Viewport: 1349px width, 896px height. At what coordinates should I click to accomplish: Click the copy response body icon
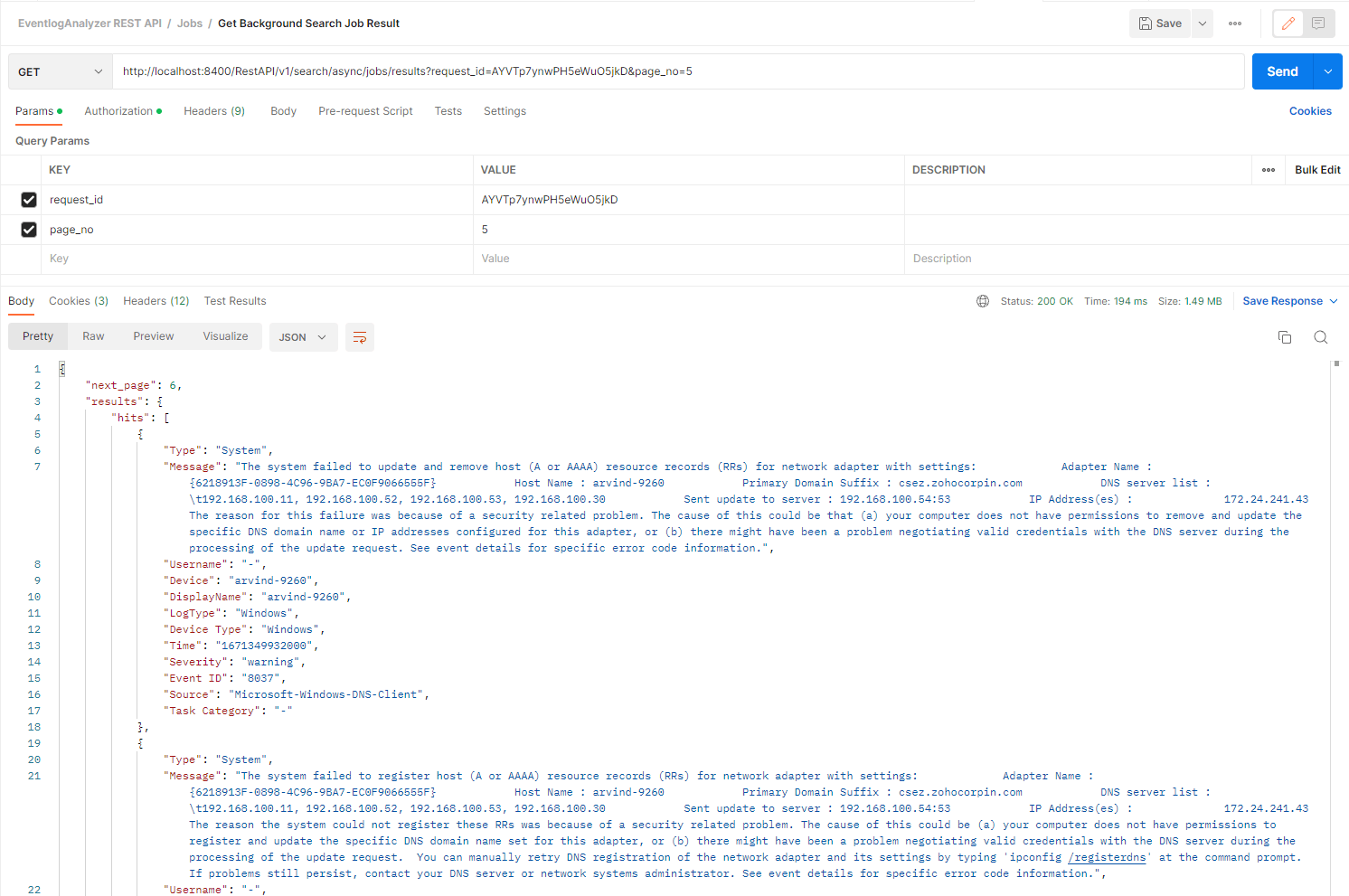pyautogui.click(x=1285, y=336)
